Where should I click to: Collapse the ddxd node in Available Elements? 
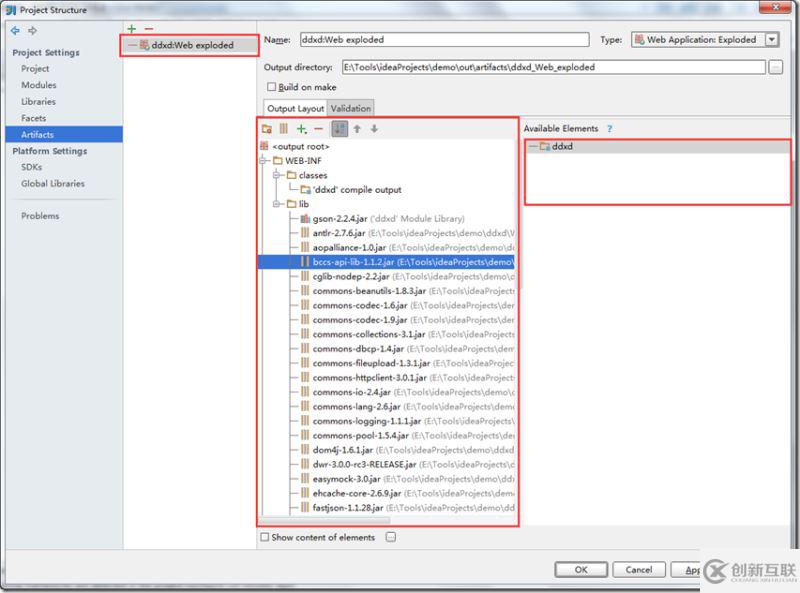(x=533, y=146)
